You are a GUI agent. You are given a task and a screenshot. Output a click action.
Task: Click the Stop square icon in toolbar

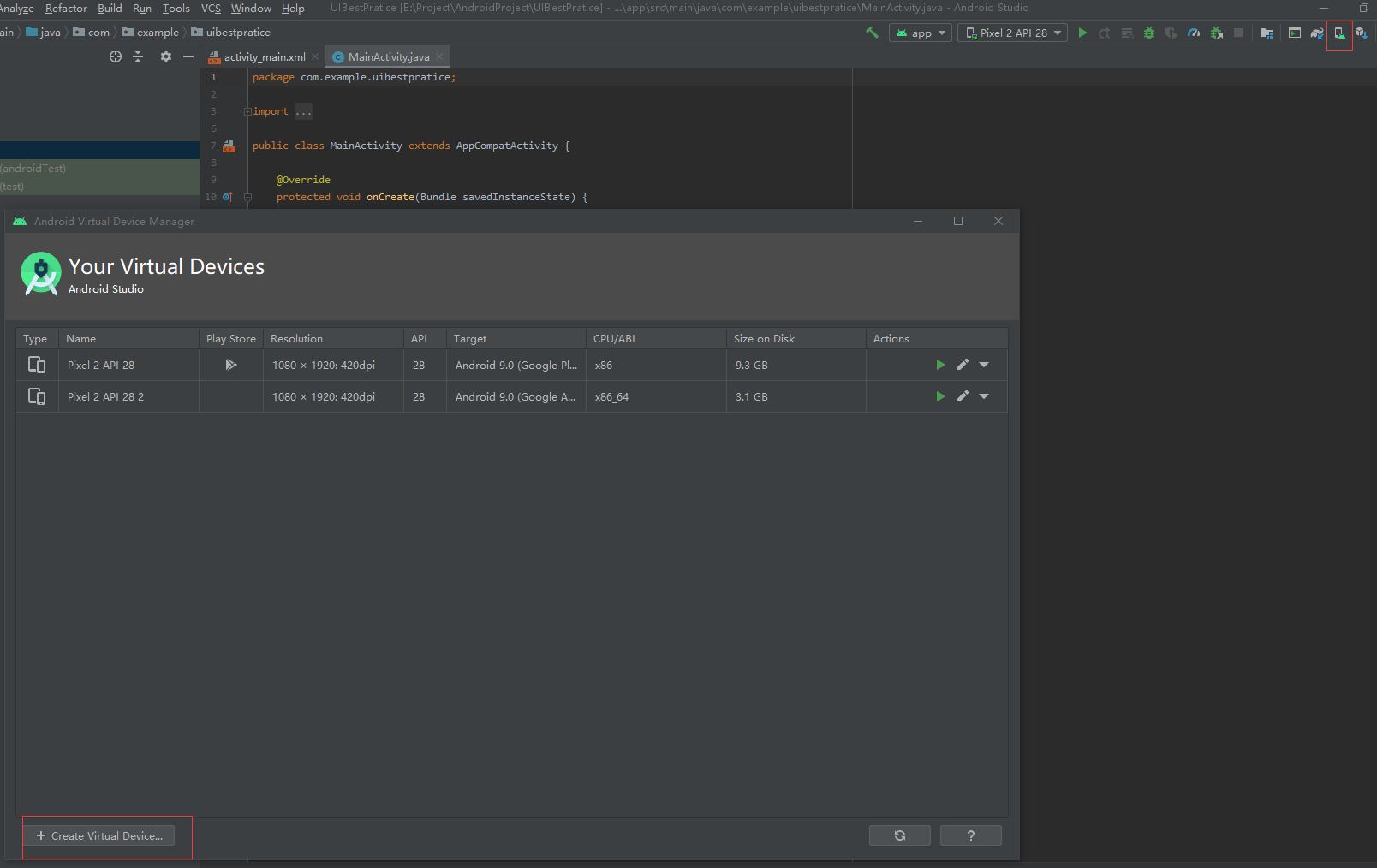1238,33
